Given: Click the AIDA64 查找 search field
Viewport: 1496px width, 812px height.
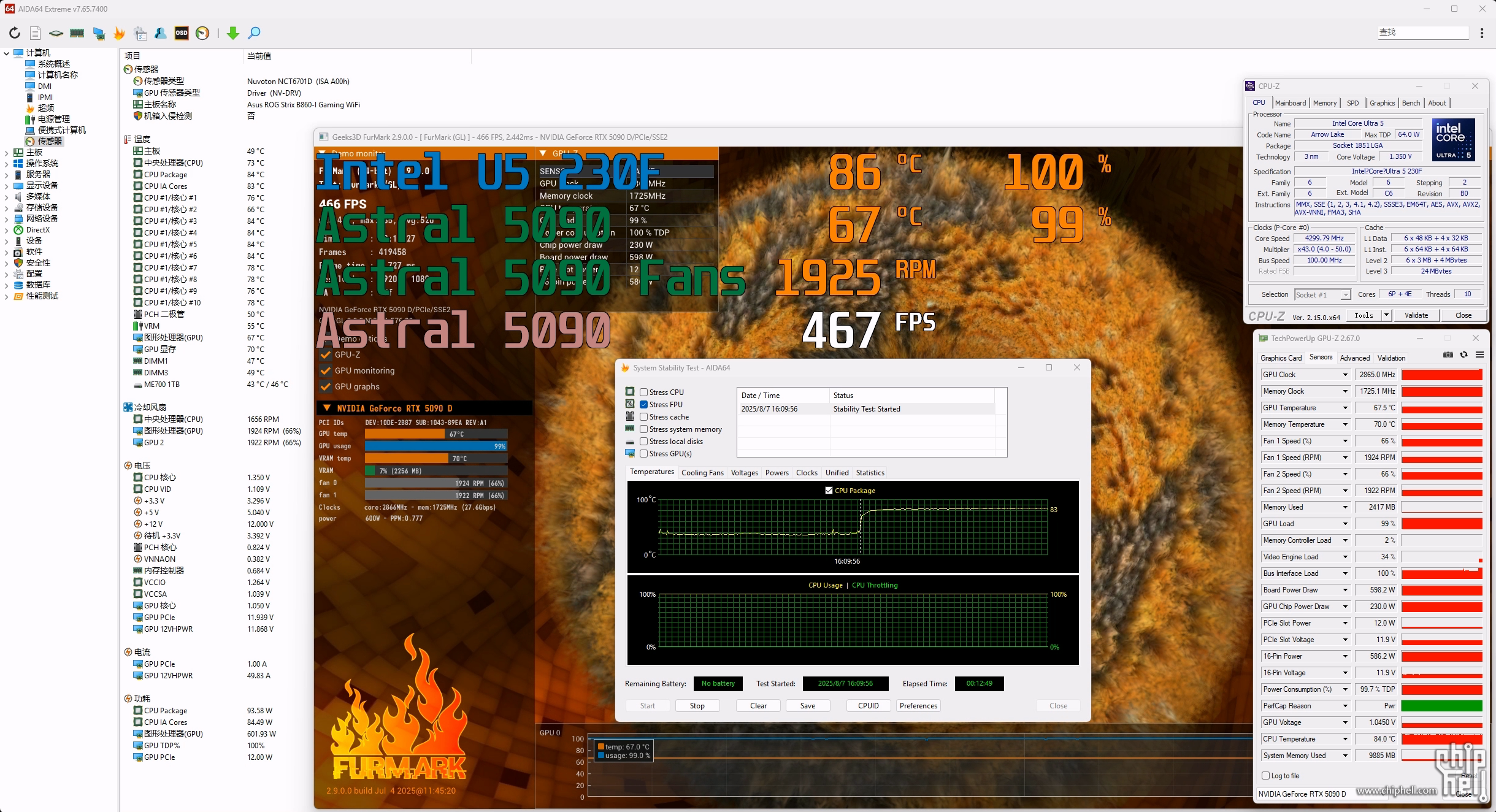Looking at the screenshot, I should [1423, 33].
